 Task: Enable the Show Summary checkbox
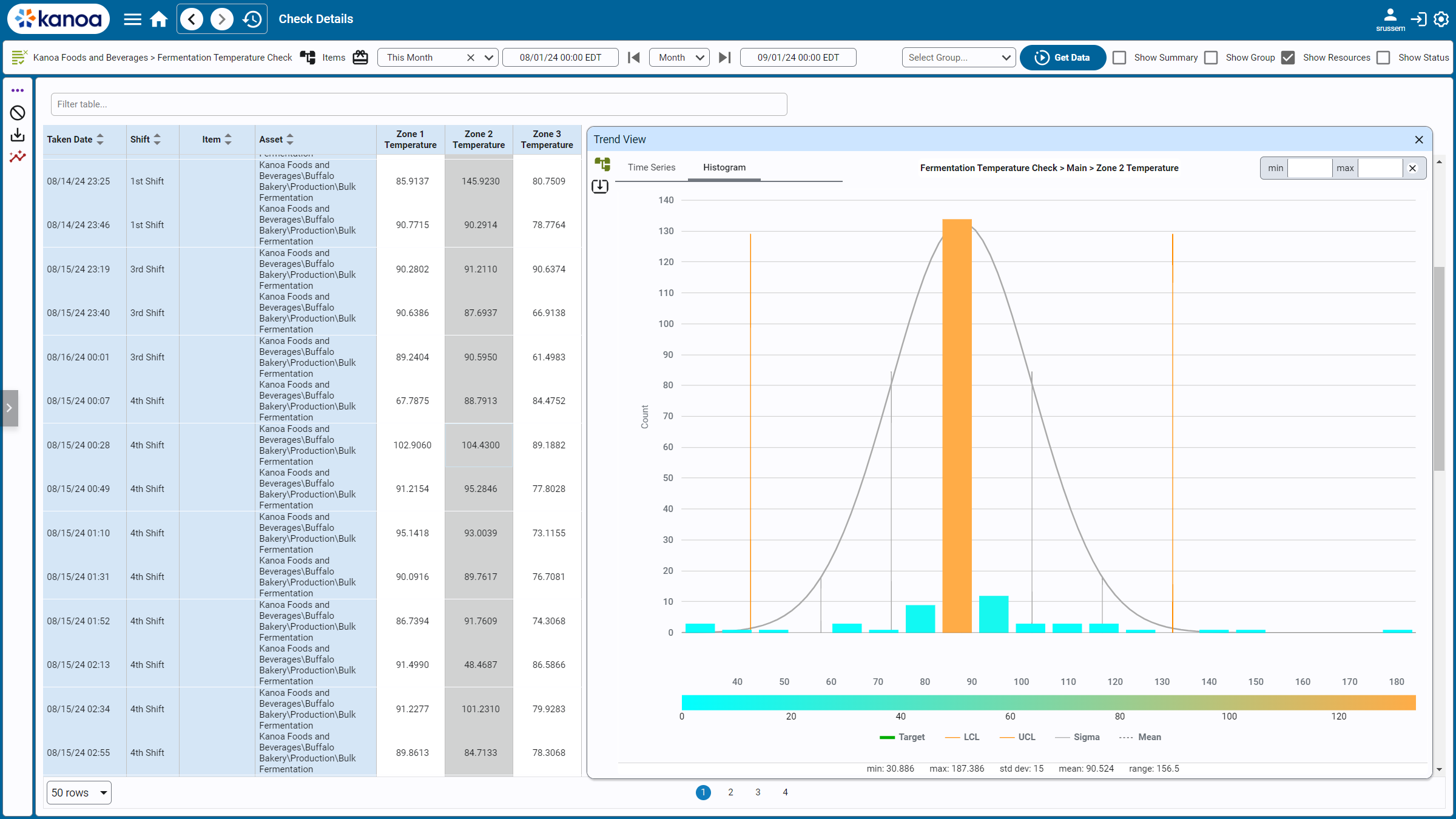[x=1120, y=58]
